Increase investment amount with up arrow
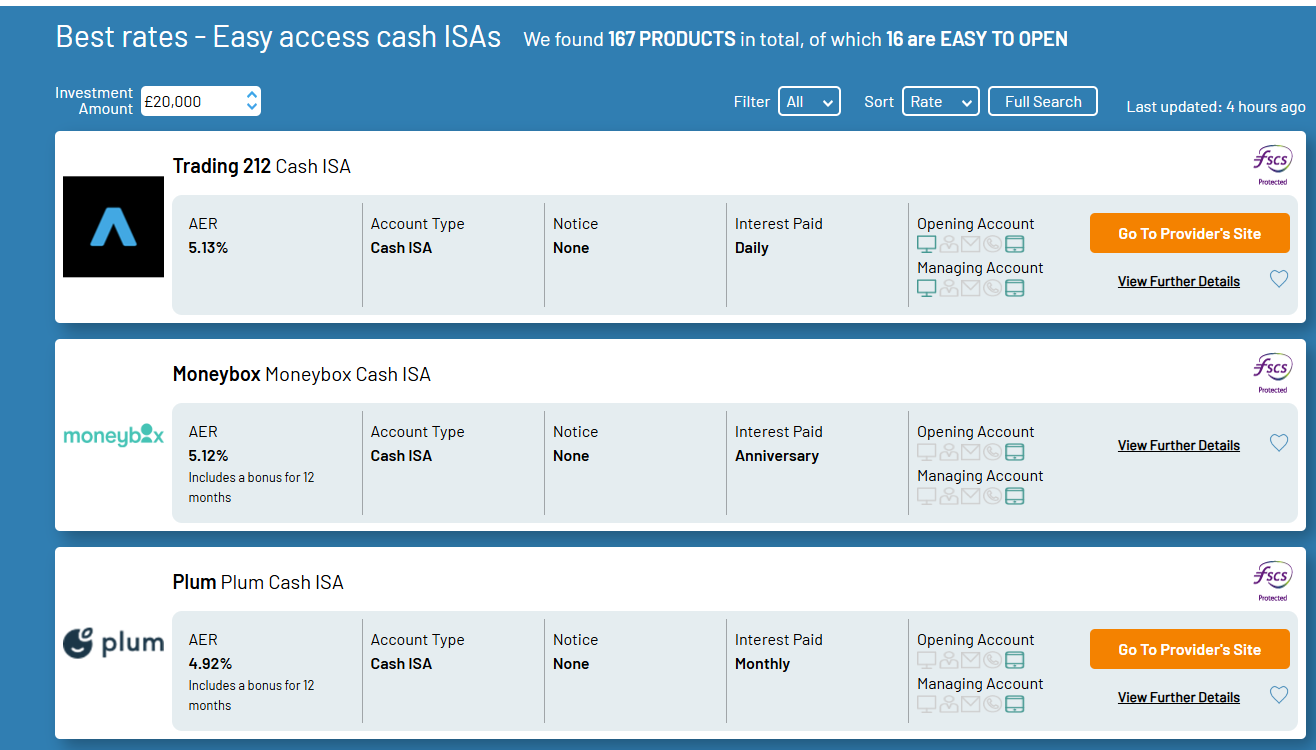Screen dimensions: 1316x750 click(252, 95)
